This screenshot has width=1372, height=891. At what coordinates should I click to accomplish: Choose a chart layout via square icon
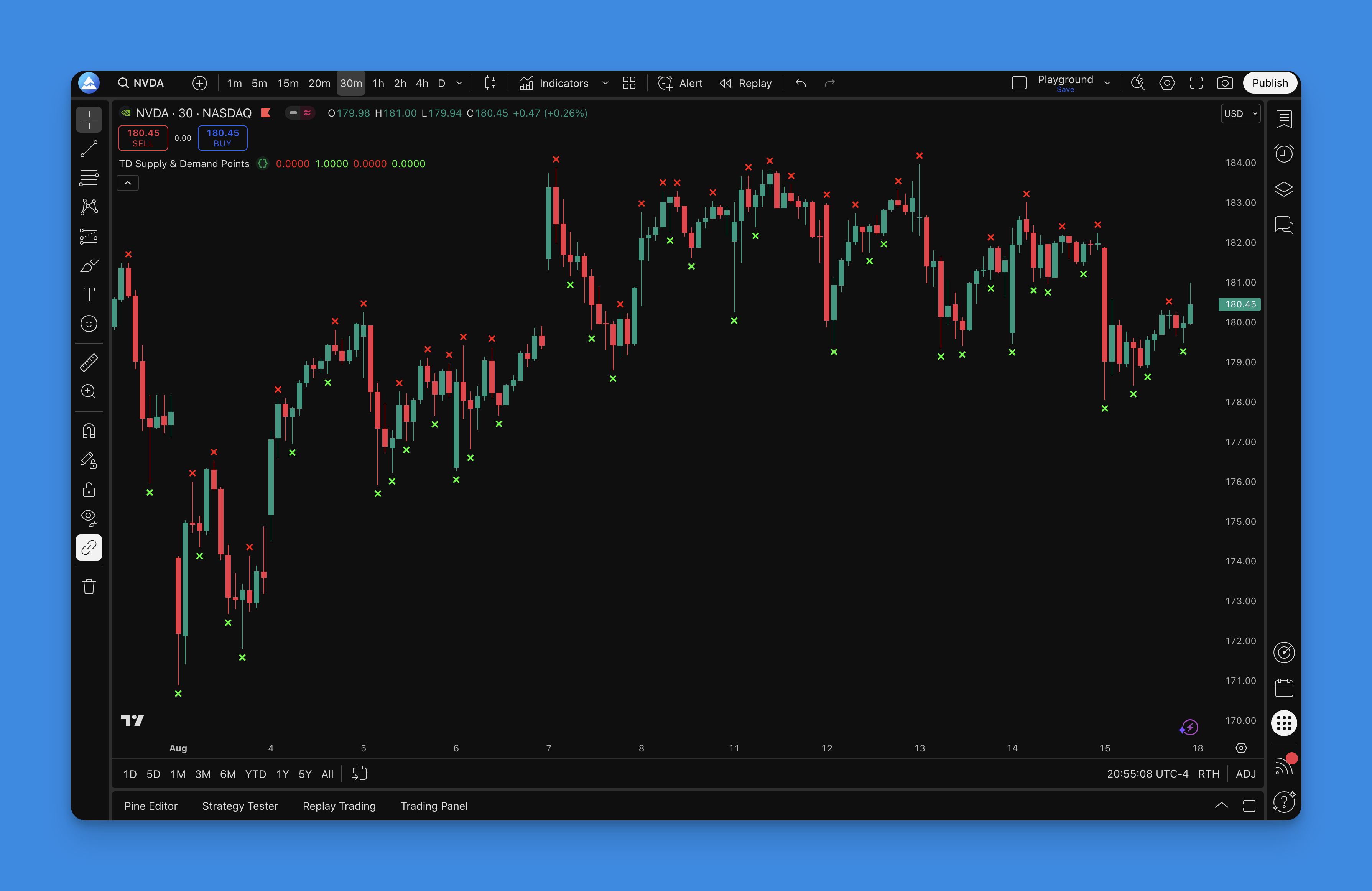point(1018,83)
